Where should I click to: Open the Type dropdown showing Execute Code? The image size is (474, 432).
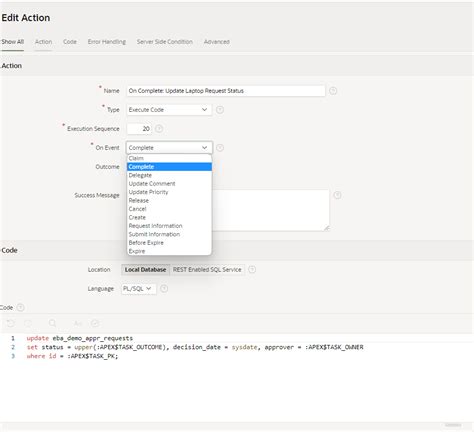[x=169, y=110]
